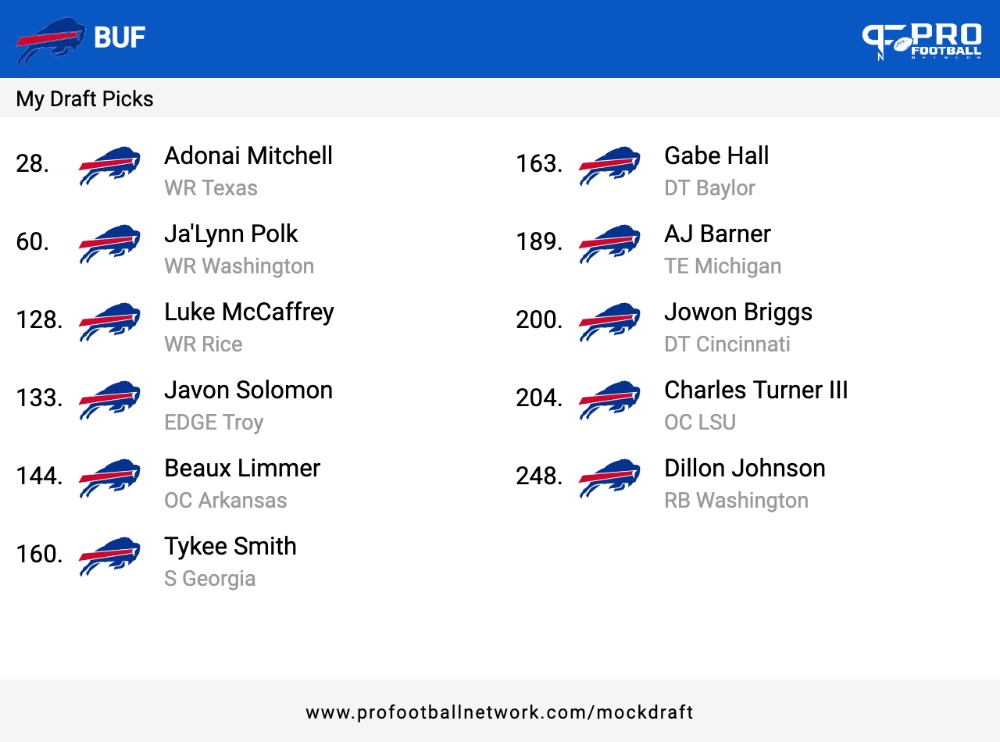Click the Bills icon beside pick 60
This screenshot has width=1000, height=742.
[110, 243]
